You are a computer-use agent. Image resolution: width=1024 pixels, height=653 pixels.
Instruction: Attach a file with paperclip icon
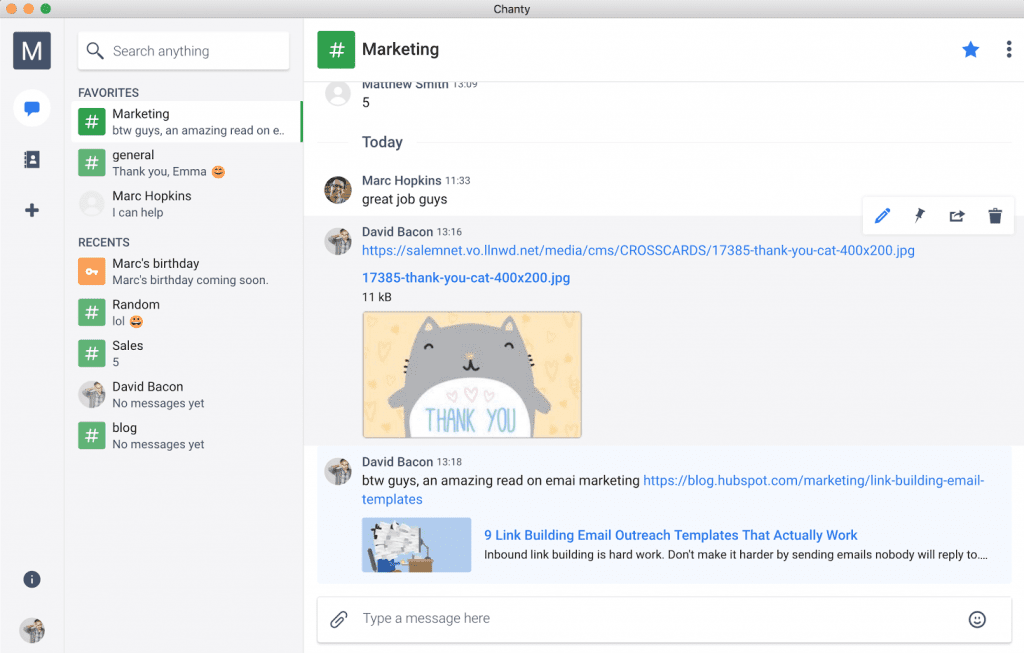point(338,619)
